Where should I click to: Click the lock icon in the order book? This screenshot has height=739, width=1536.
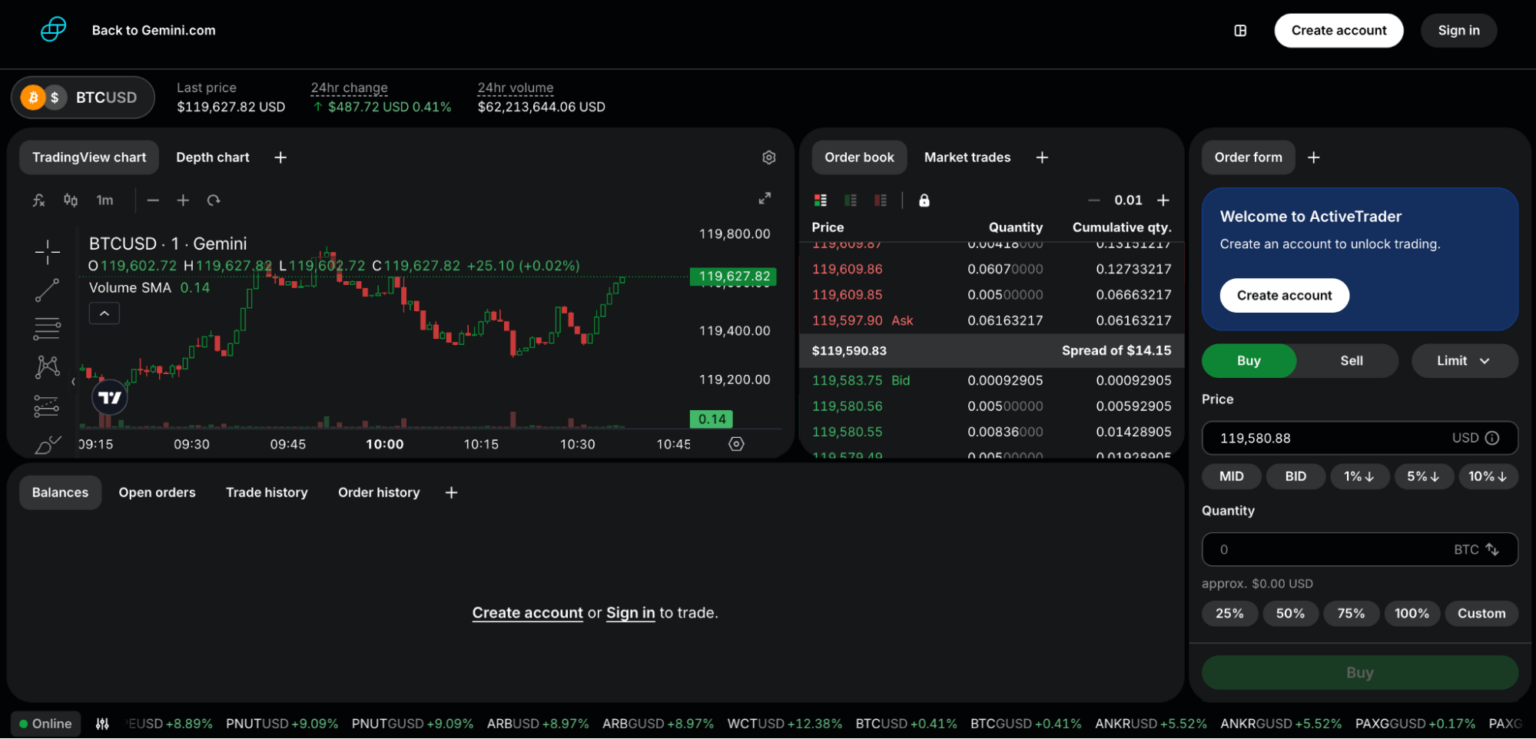tap(924, 200)
